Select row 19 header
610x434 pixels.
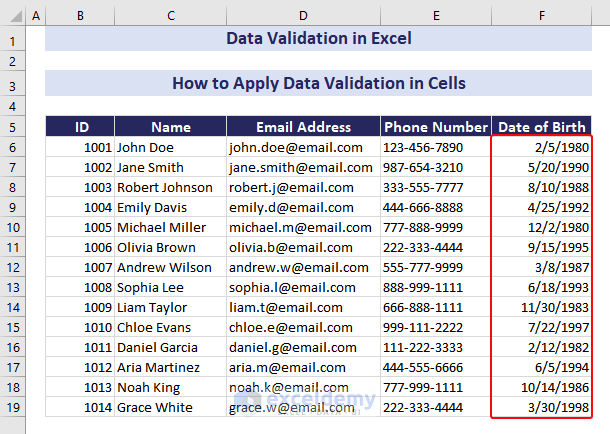(12, 407)
